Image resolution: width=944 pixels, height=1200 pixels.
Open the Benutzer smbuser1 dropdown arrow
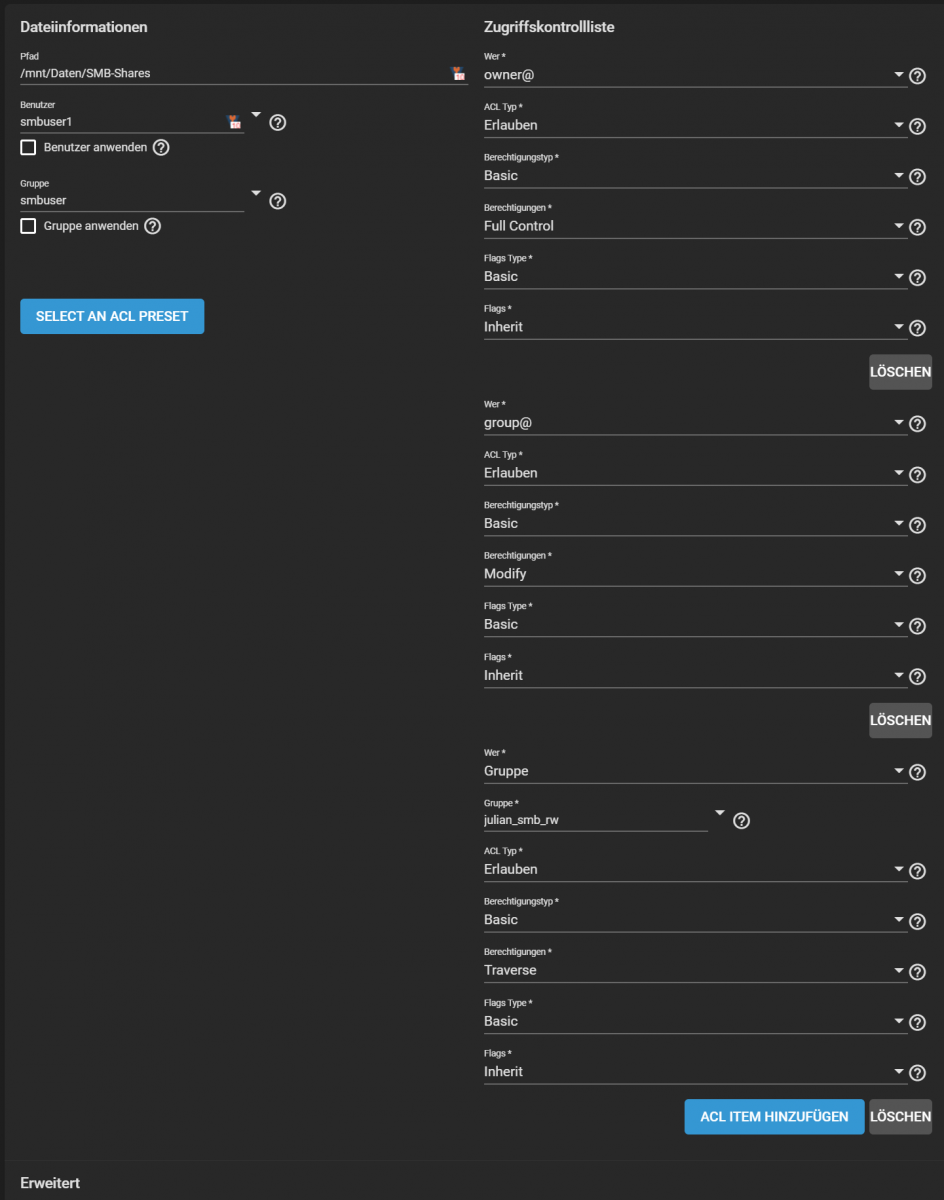[x=255, y=115]
